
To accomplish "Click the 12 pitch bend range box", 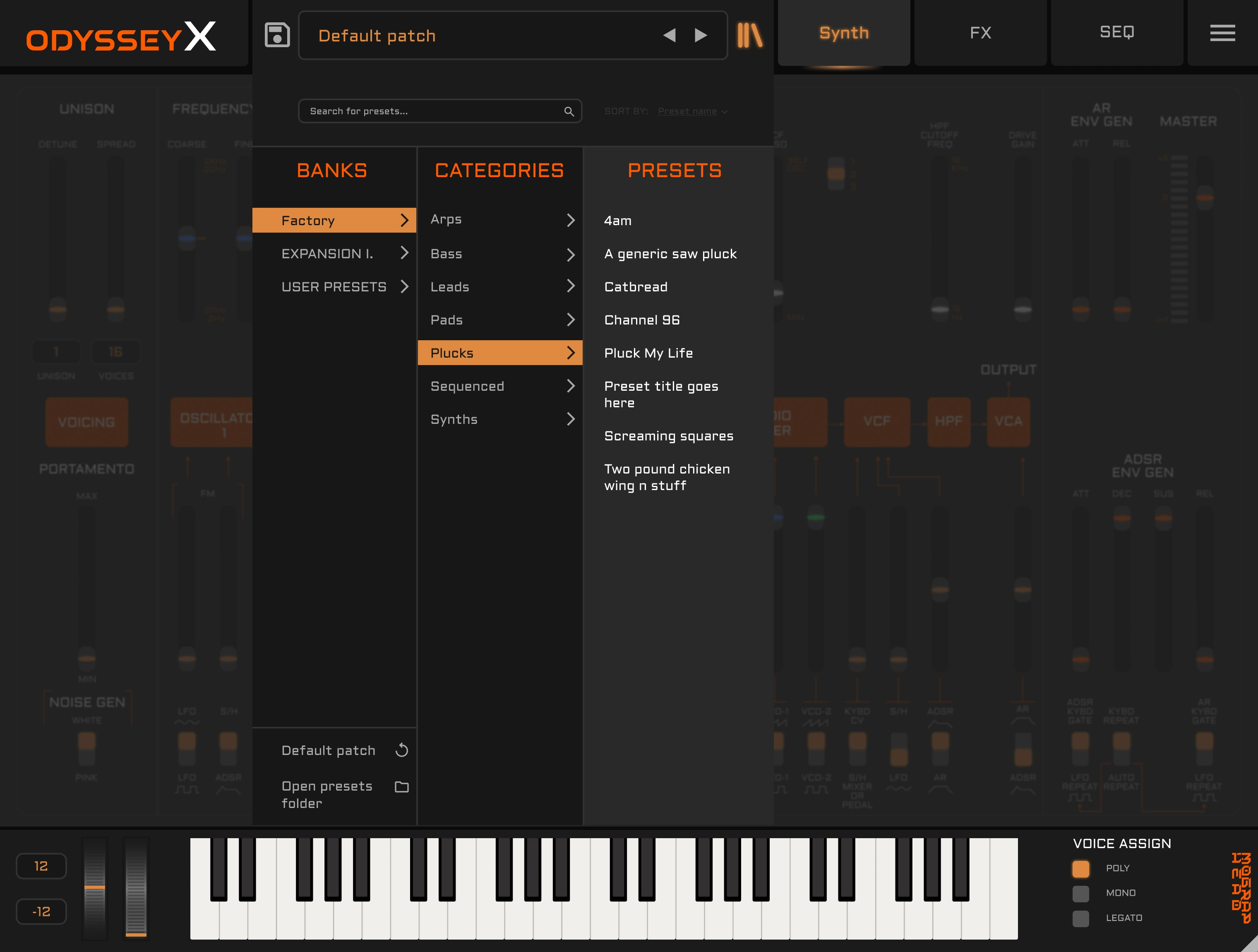I will pyautogui.click(x=41, y=865).
